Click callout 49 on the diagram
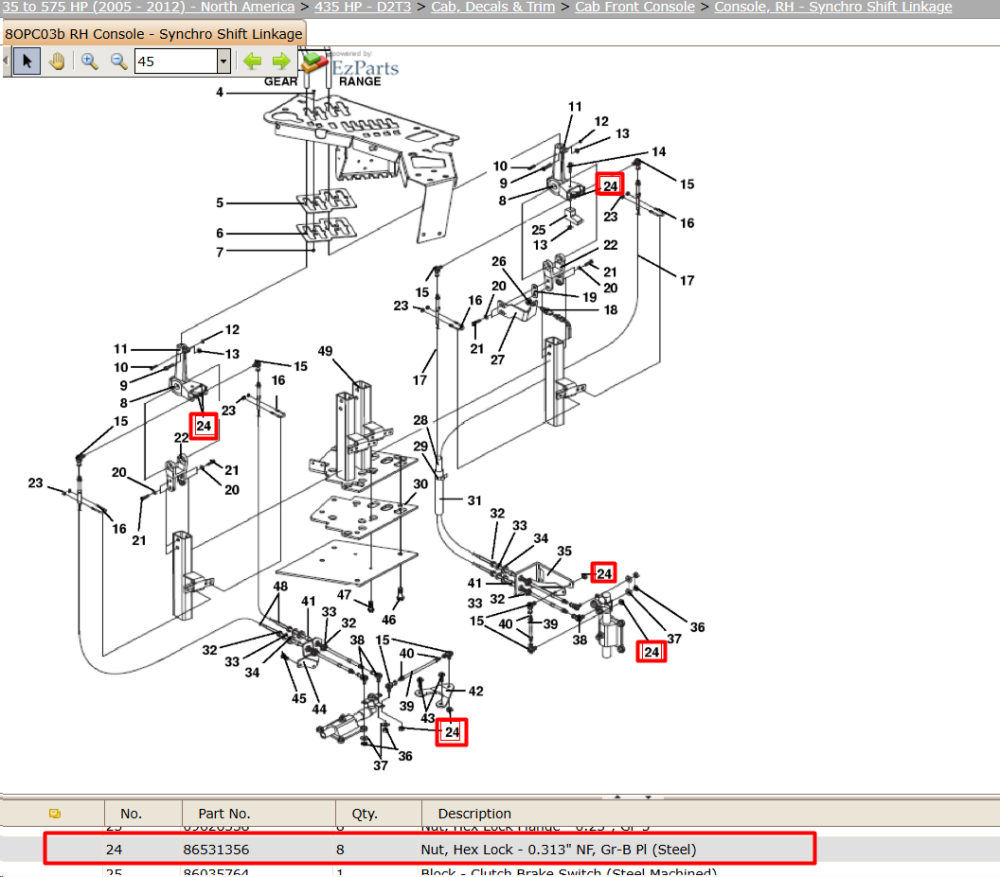The image size is (1000, 877). click(325, 351)
